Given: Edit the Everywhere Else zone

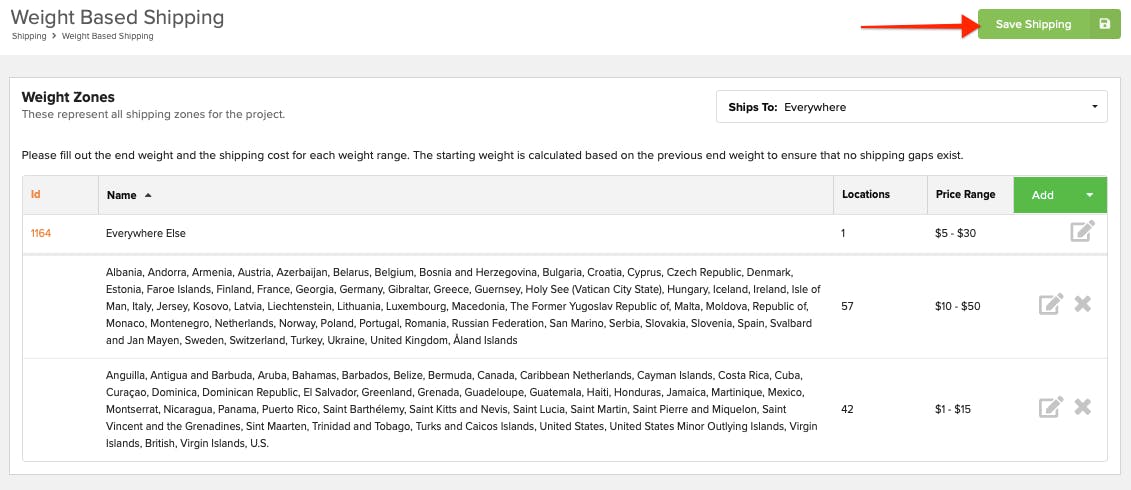Looking at the screenshot, I should [1082, 232].
